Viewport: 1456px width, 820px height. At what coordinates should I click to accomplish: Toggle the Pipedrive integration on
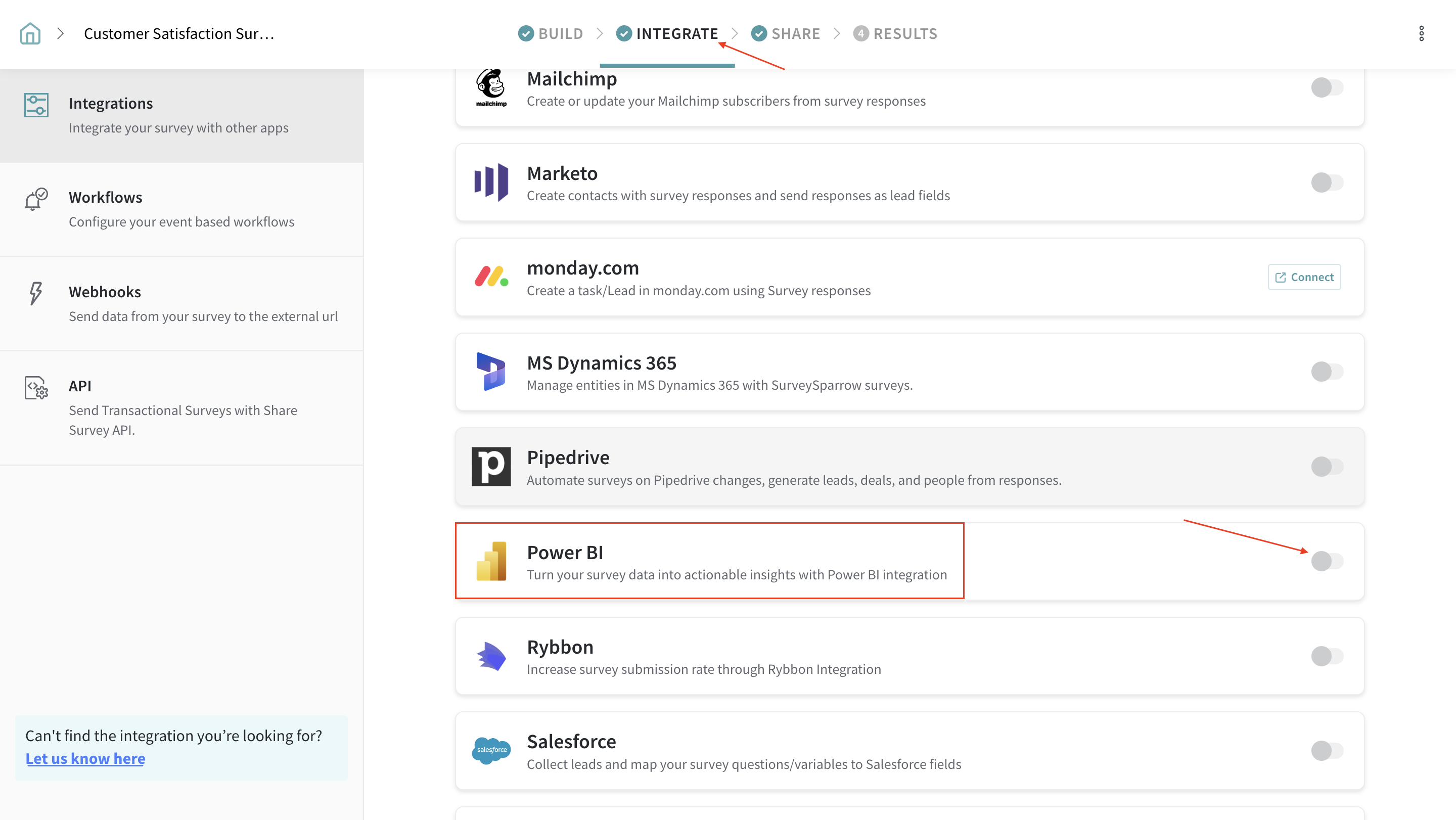click(1327, 467)
